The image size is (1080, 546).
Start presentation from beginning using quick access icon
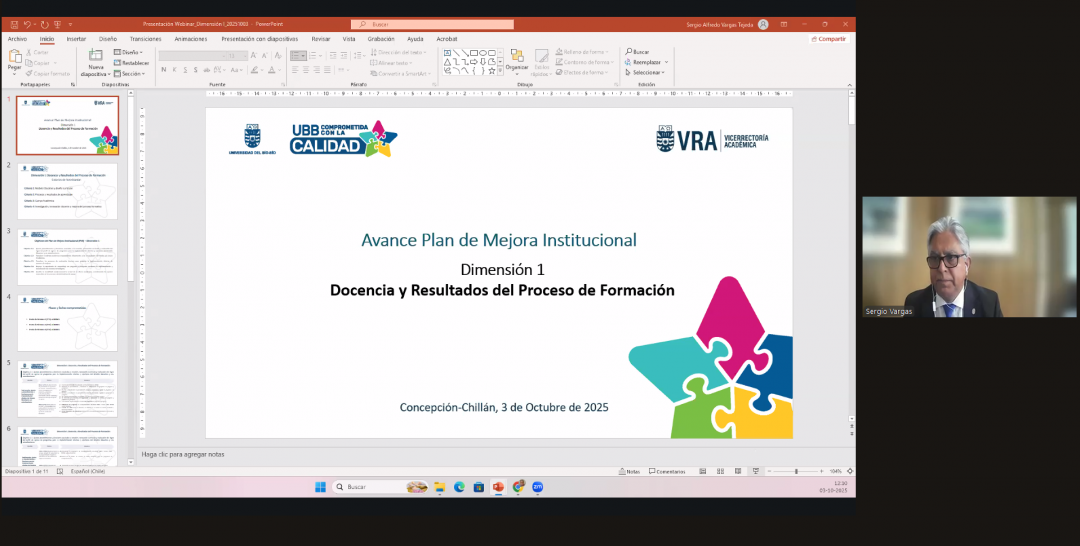click(58, 24)
